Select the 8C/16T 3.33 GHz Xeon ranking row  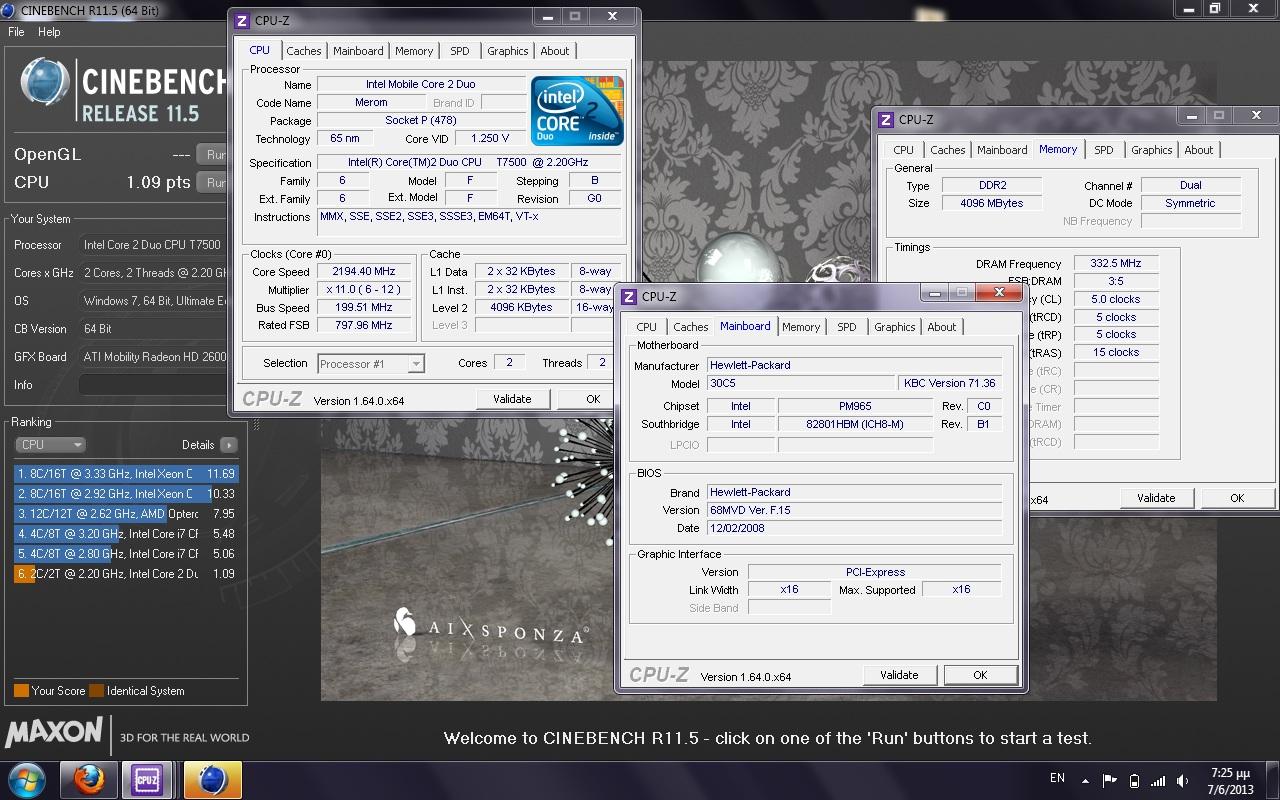(126, 474)
